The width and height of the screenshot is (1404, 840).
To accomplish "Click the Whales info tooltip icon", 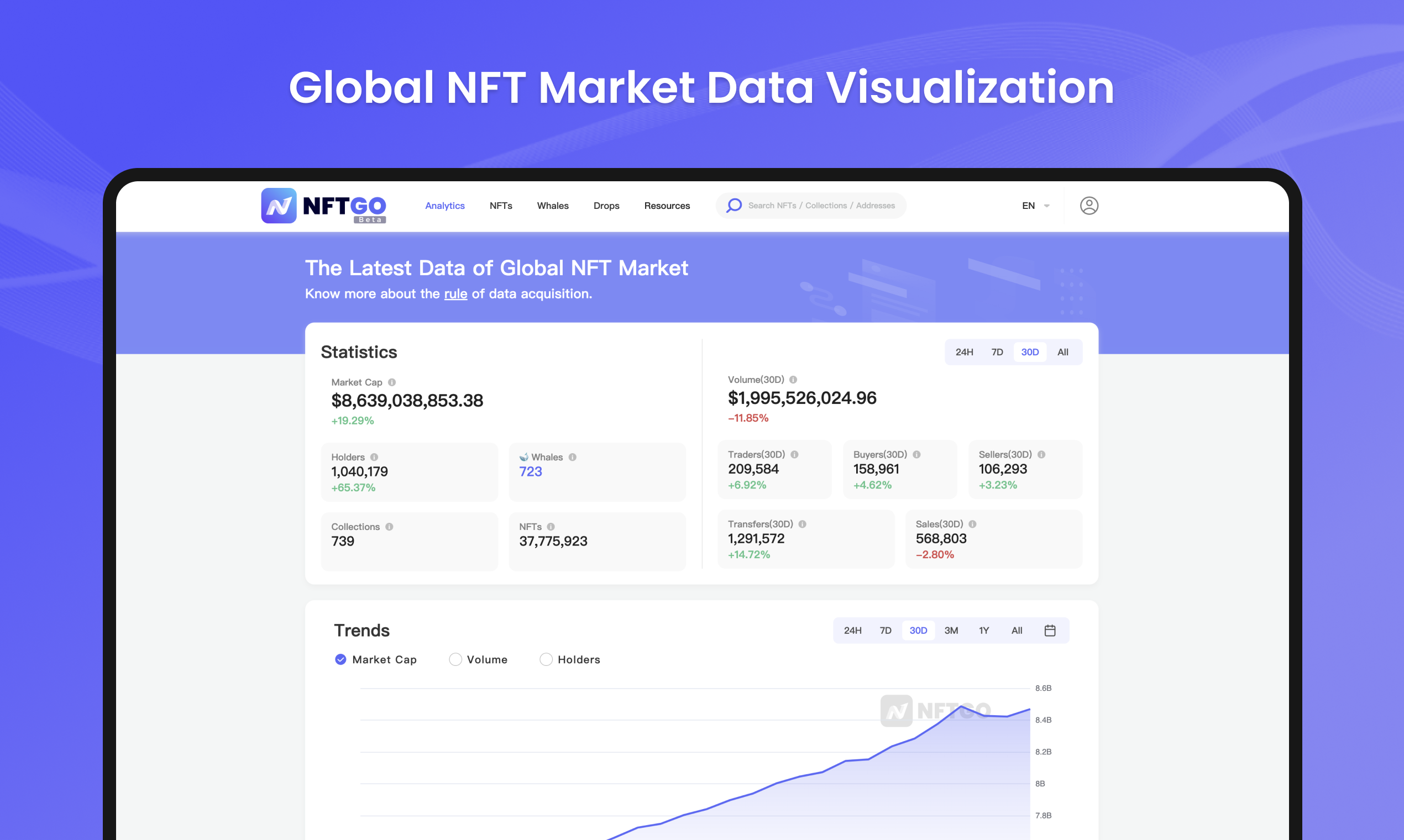I will click(x=571, y=457).
